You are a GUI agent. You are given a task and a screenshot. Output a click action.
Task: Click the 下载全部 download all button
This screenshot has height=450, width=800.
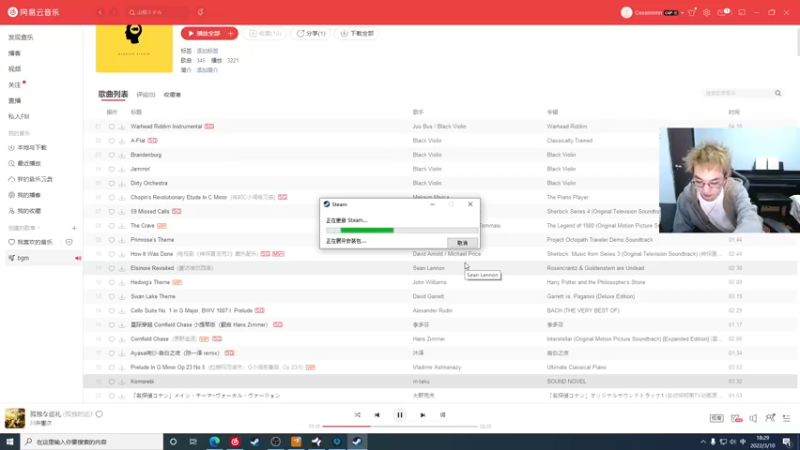[x=357, y=33]
